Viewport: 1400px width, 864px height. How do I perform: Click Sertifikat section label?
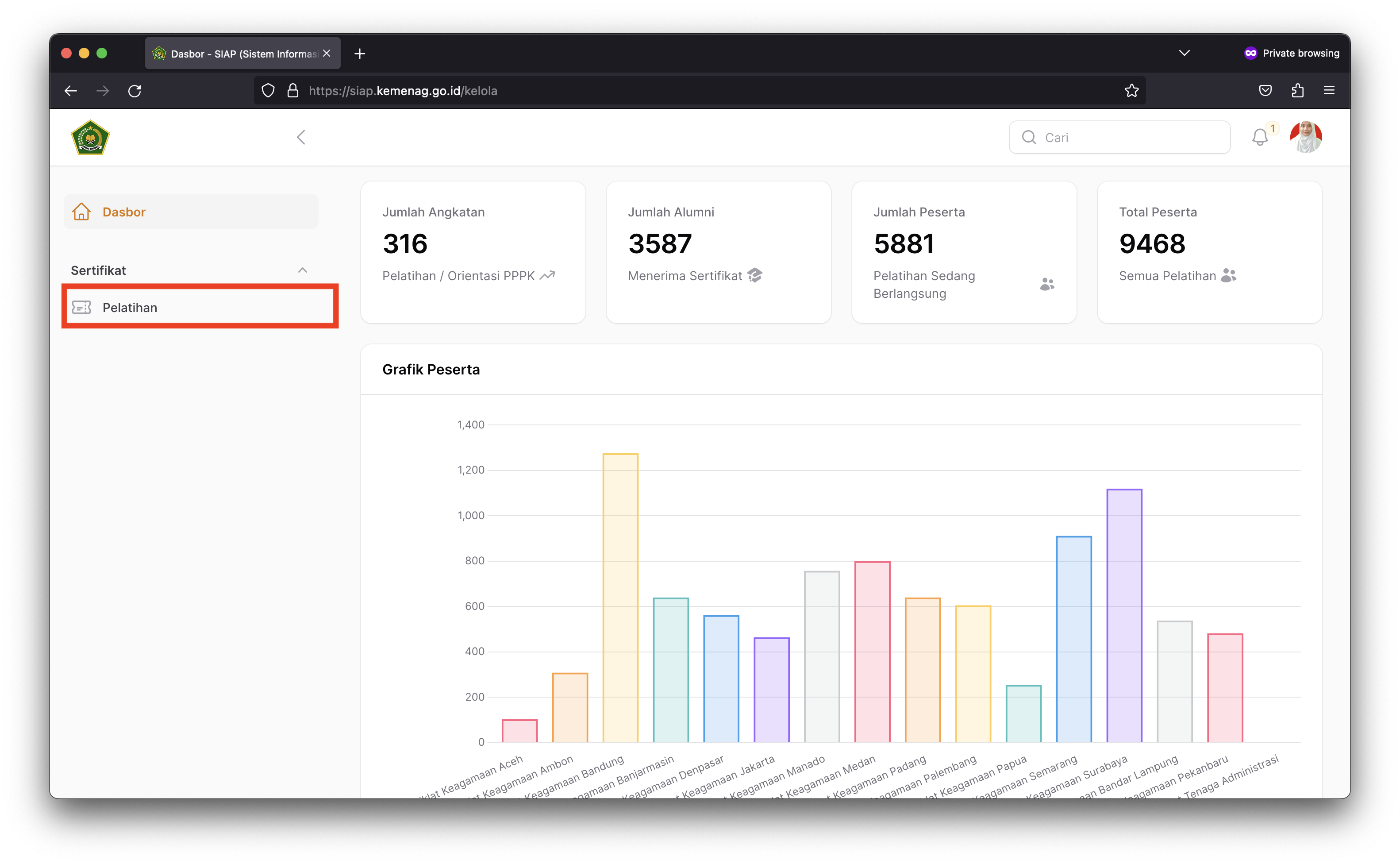point(98,270)
